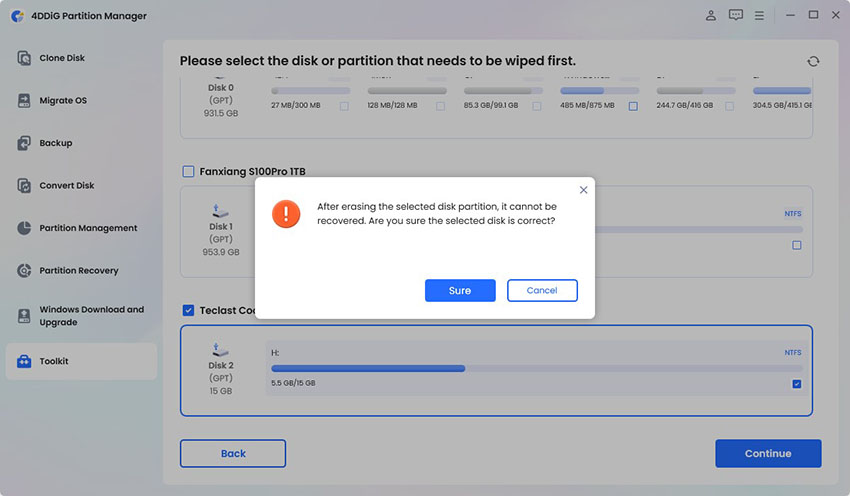Click the 304.5 GB/415.1 GB partition text
This screenshot has height=496, width=850.
click(x=782, y=105)
